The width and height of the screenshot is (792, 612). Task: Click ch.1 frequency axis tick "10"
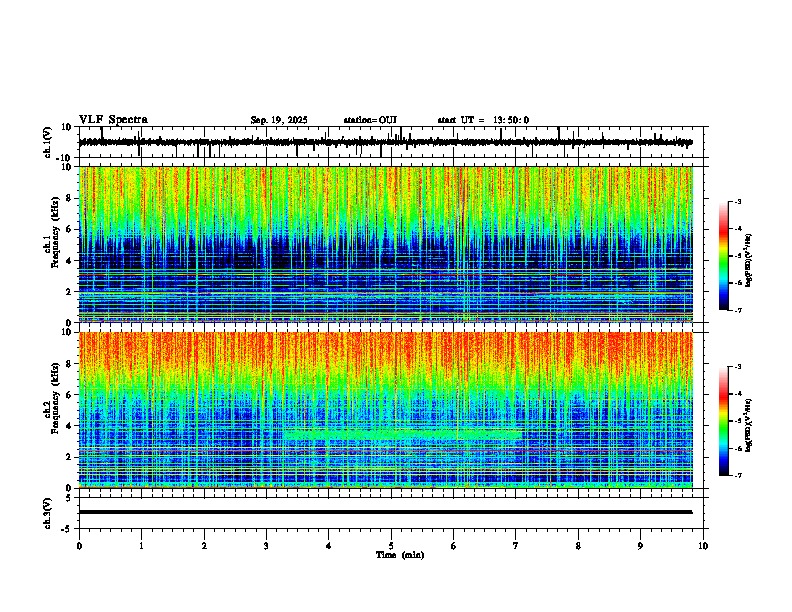coord(67,167)
